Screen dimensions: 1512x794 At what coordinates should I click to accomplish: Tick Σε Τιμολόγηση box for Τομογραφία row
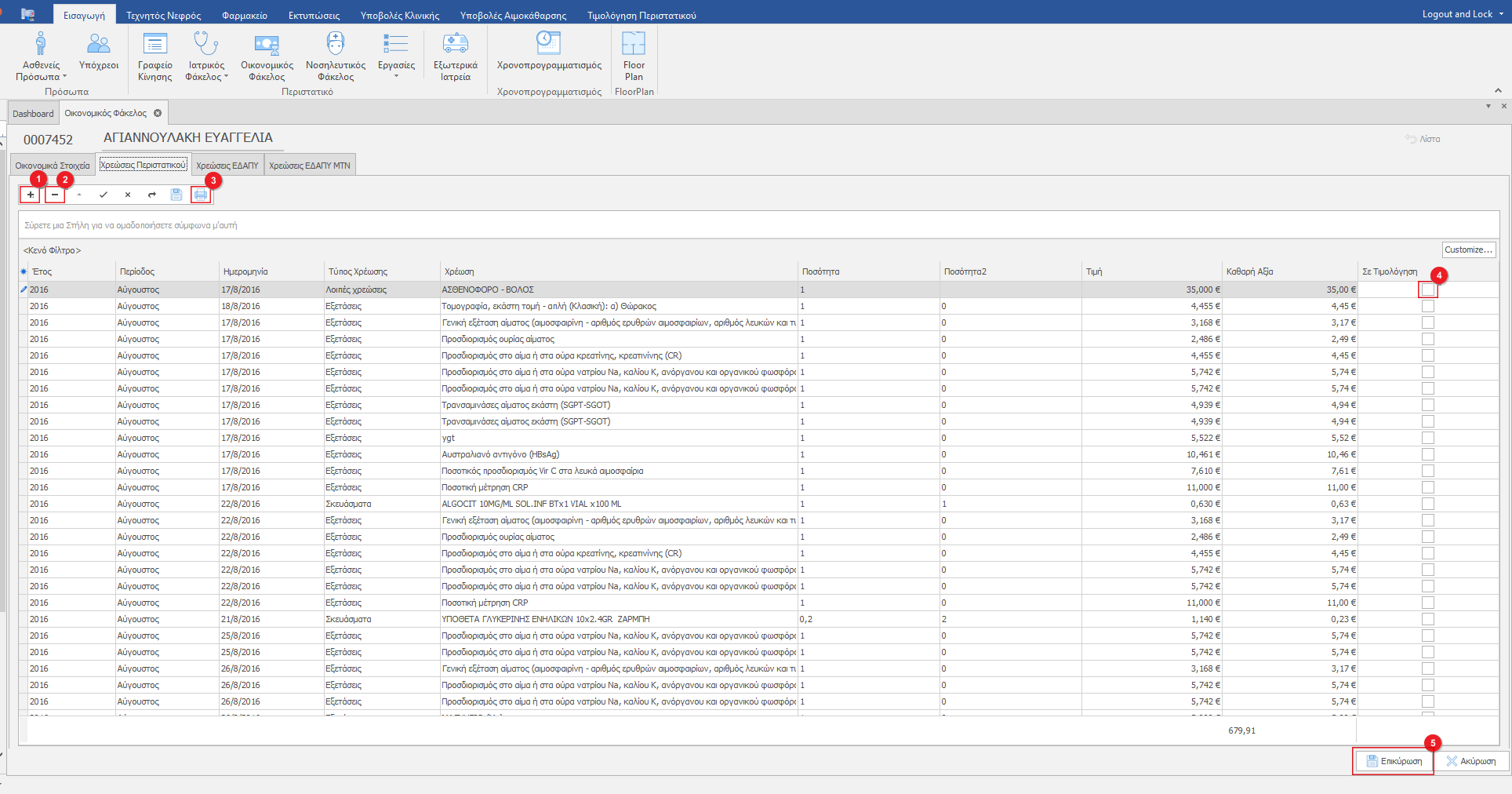[x=1428, y=306]
